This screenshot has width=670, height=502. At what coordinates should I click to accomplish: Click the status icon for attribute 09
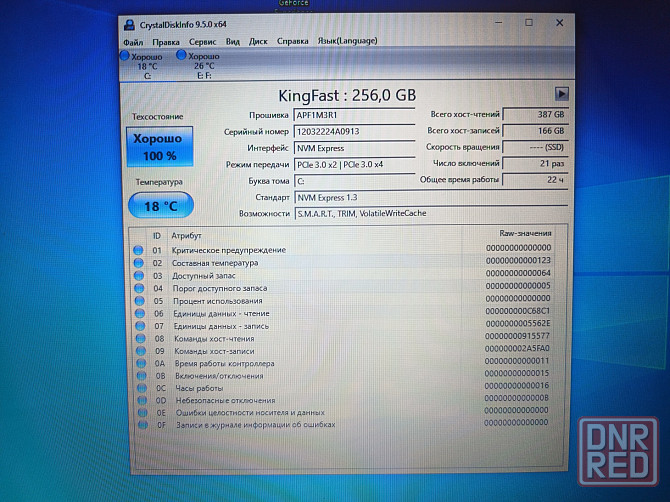[141, 351]
